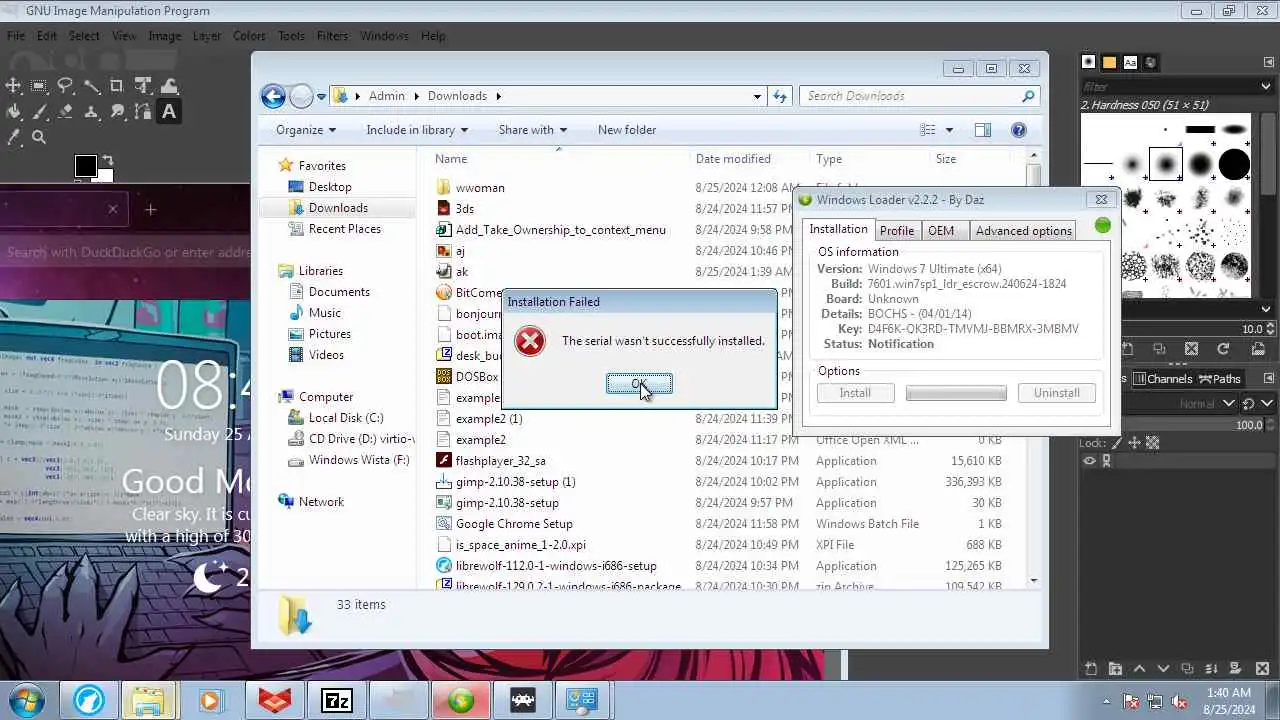This screenshot has height=720, width=1280.
Task: Toggle lock position and size icon
Action: [1134, 443]
